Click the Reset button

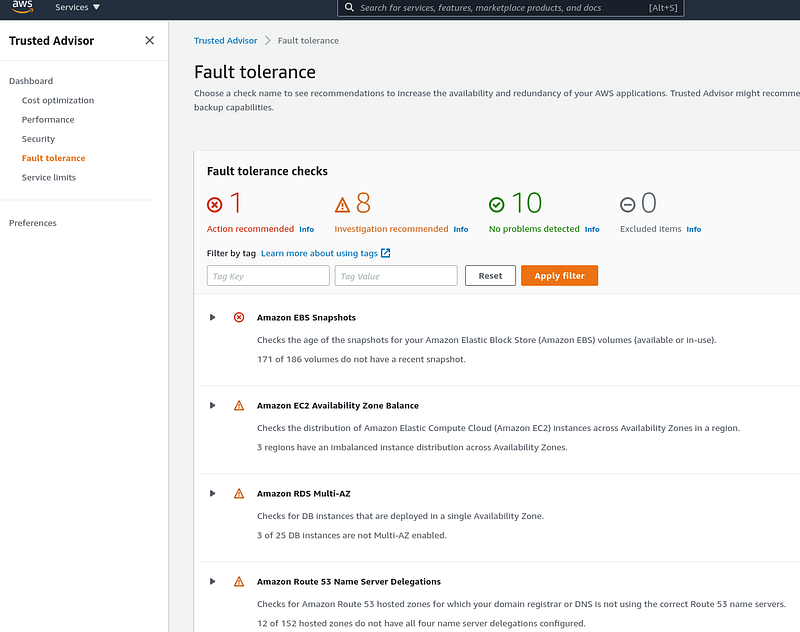tap(490, 275)
